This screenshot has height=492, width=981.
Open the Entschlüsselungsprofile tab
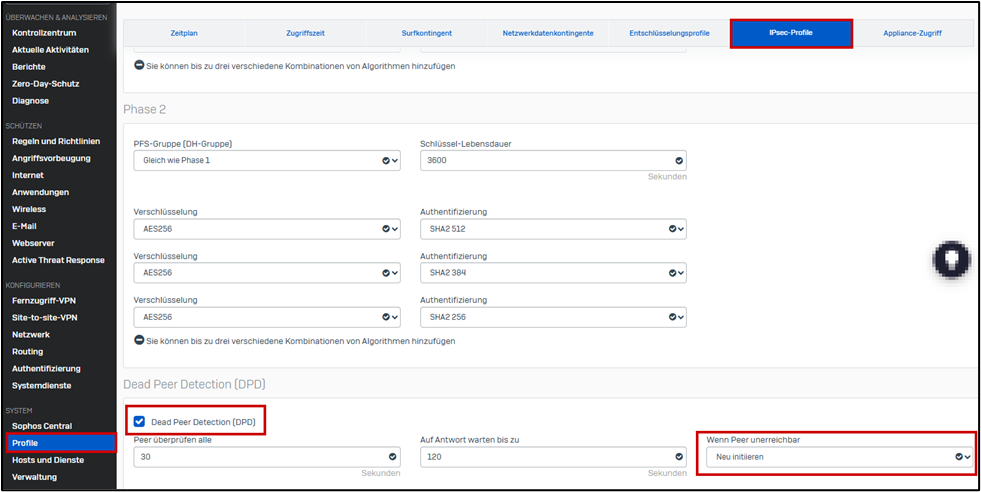pyautogui.click(x=669, y=33)
